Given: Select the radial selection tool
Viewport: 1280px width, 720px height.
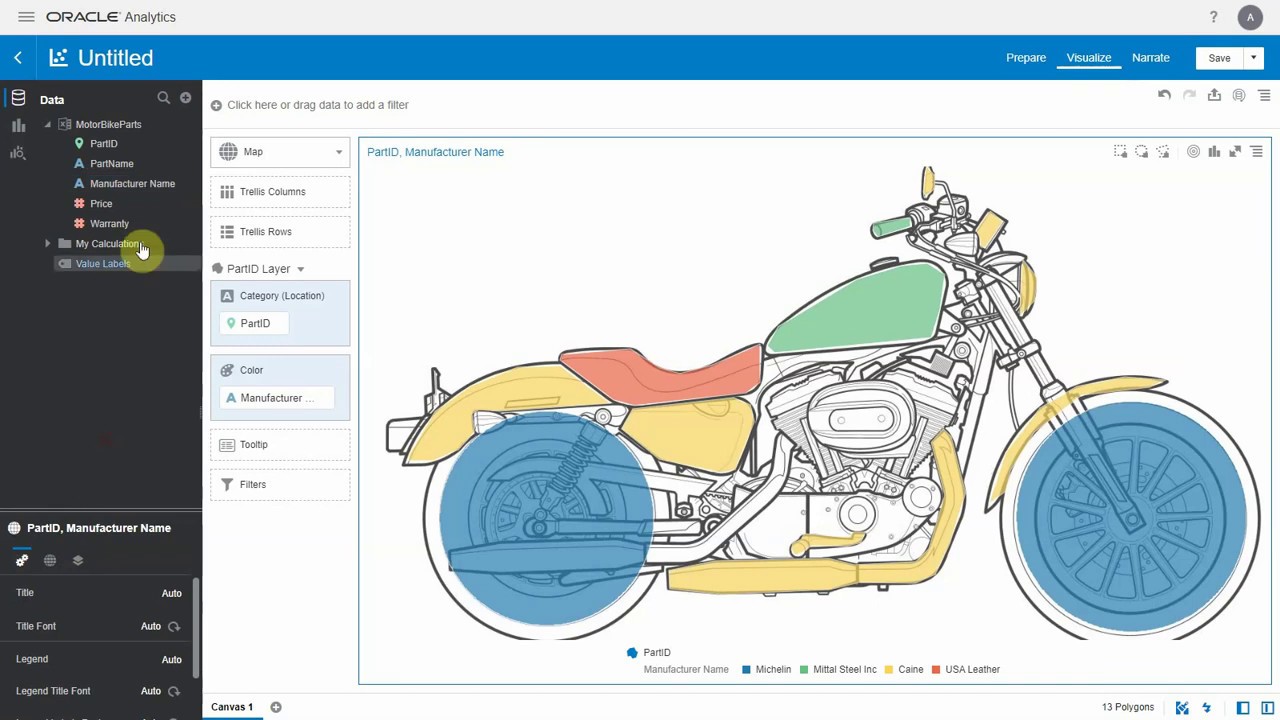Looking at the screenshot, I should (x=1141, y=152).
